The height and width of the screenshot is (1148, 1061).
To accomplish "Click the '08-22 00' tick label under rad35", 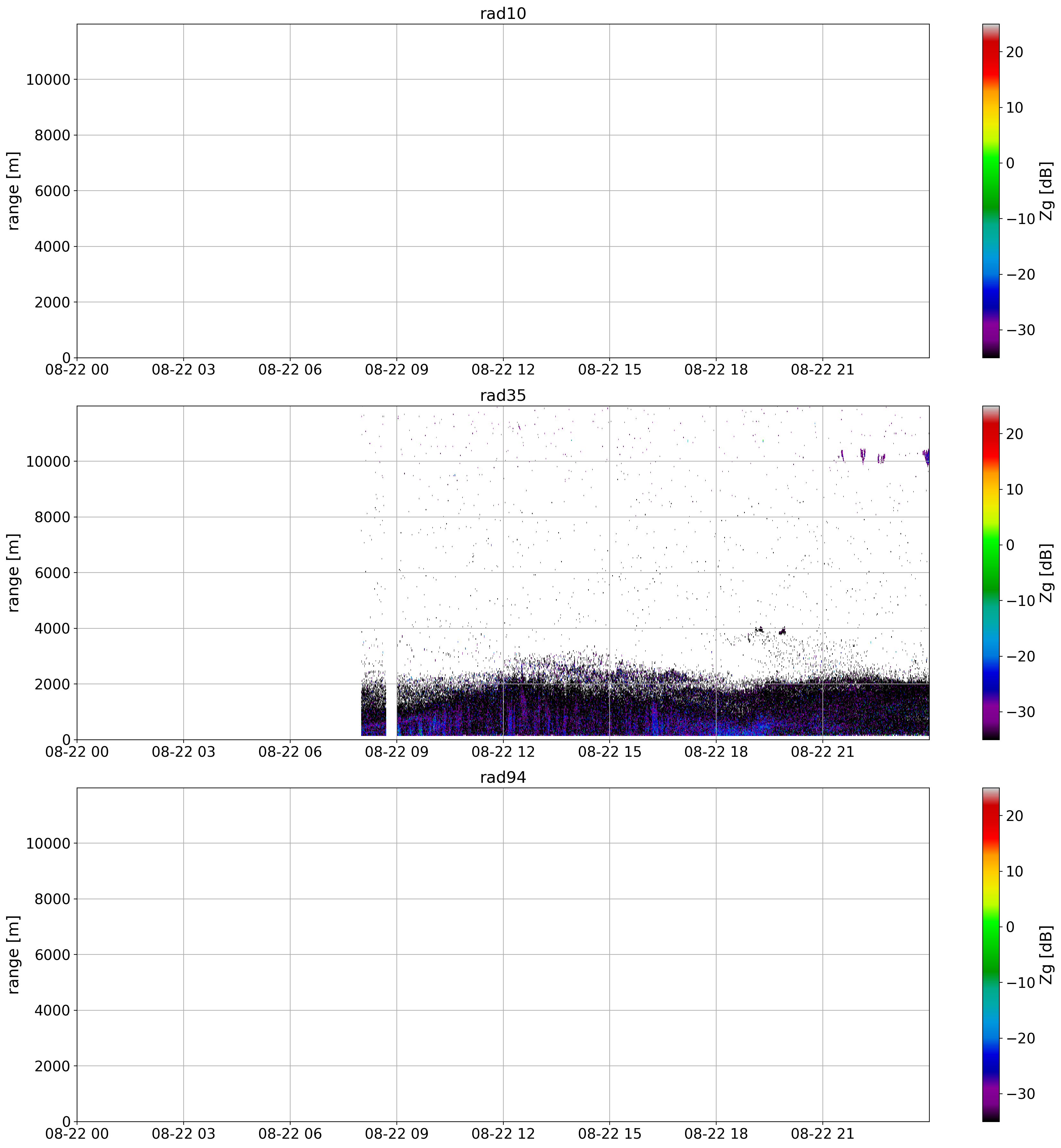I will pyautogui.click(x=77, y=751).
